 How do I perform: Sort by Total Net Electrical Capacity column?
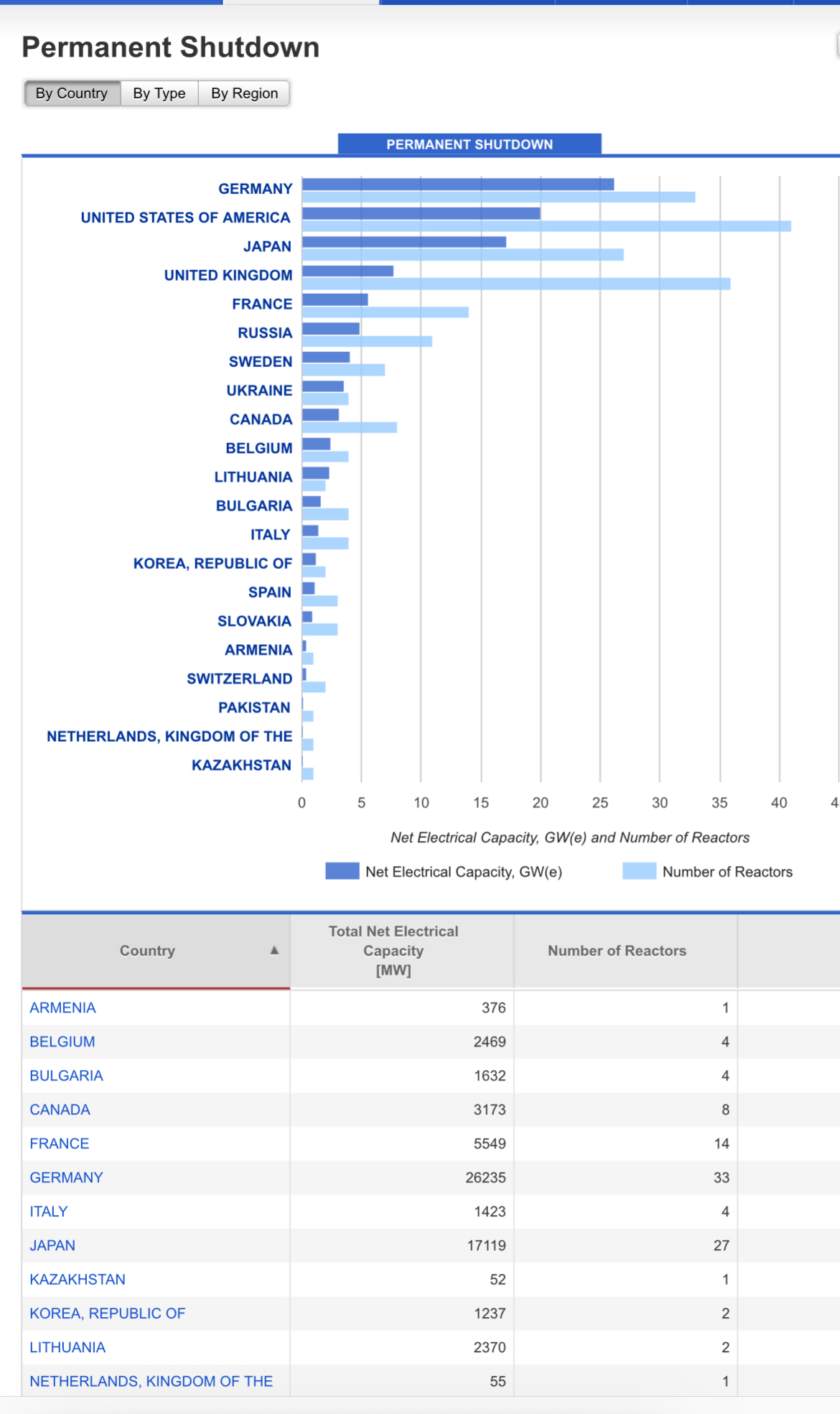pyautogui.click(x=402, y=950)
